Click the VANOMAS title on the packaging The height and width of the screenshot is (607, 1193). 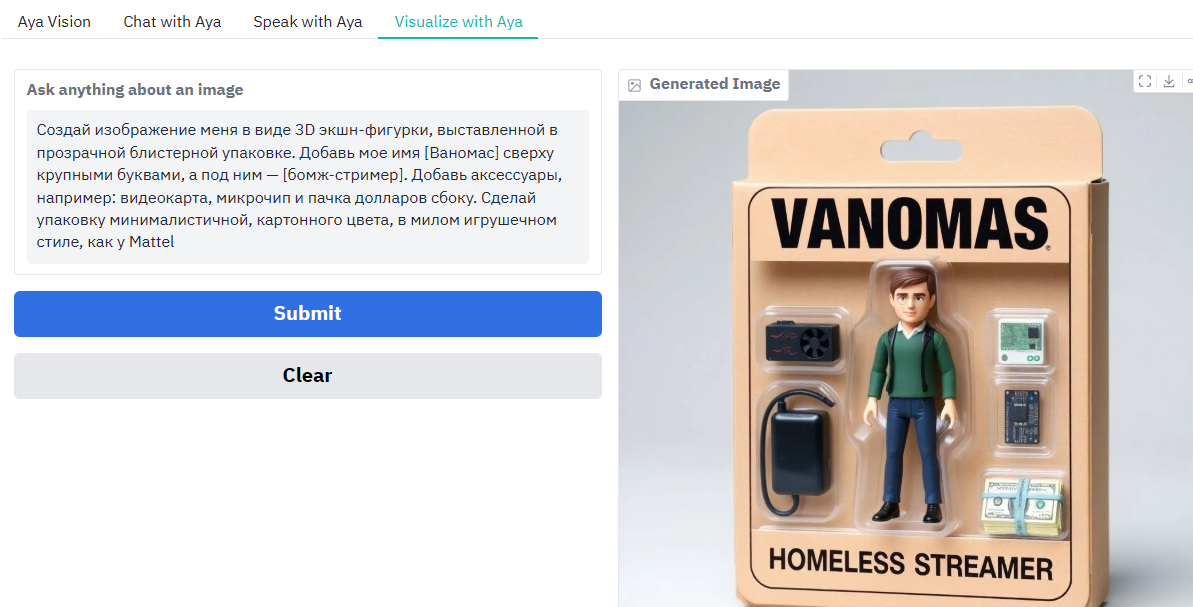point(910,224)
